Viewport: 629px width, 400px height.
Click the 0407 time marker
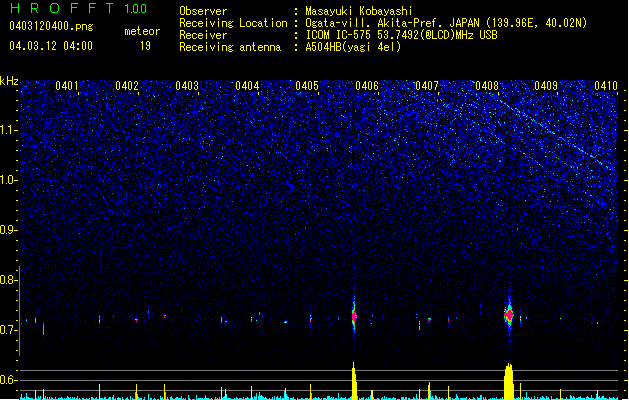click(427, 86)
